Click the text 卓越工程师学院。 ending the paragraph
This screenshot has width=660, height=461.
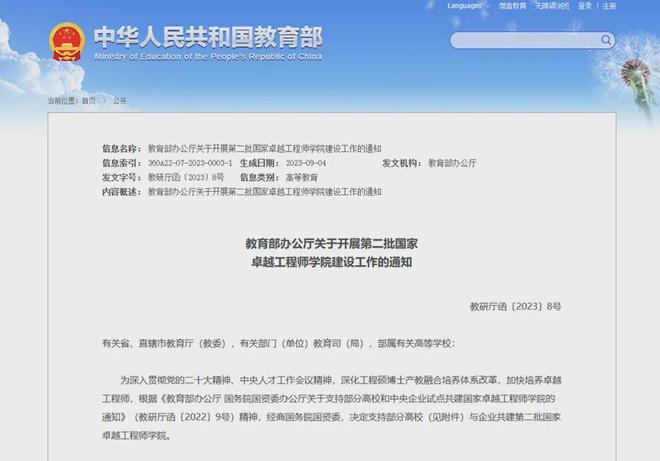pyautogui.click(x=137, y=436)
